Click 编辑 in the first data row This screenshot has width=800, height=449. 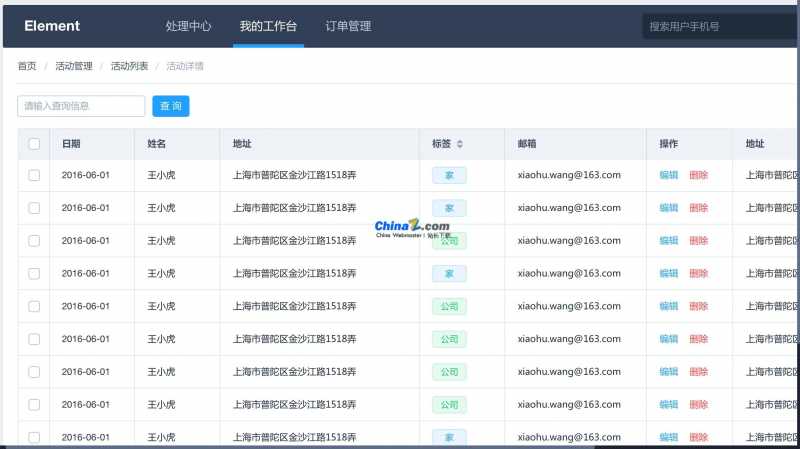[x=668, y=175]
